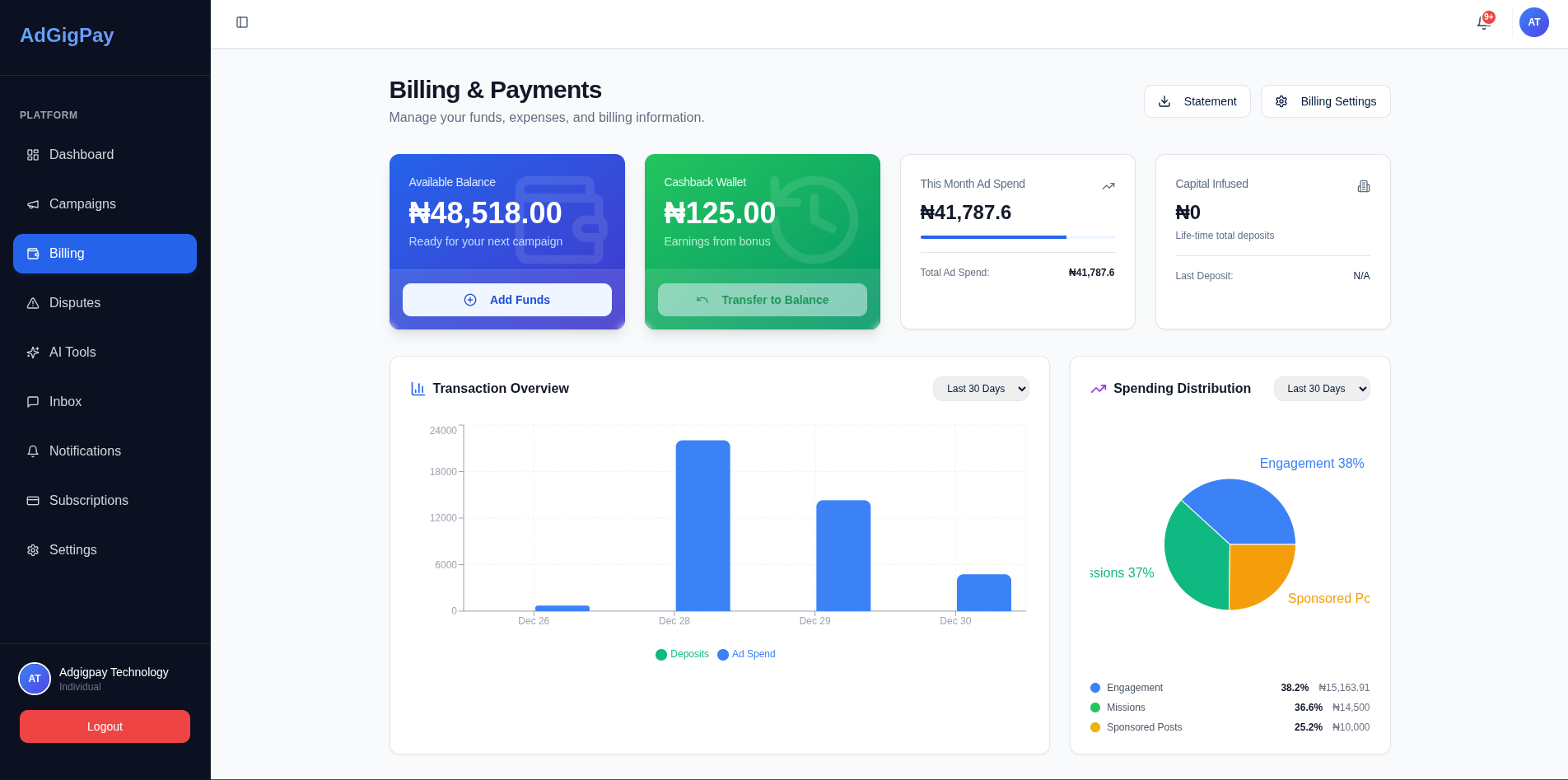Open Notifications page in sidebar
Image resolution: width=1568 pixels, height=780 pixels.
105,451
